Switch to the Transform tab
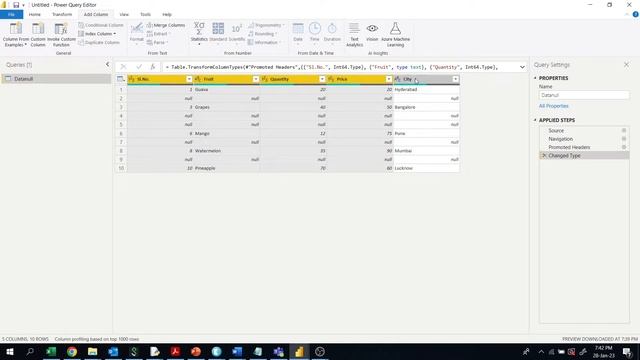 coord(62,14)
